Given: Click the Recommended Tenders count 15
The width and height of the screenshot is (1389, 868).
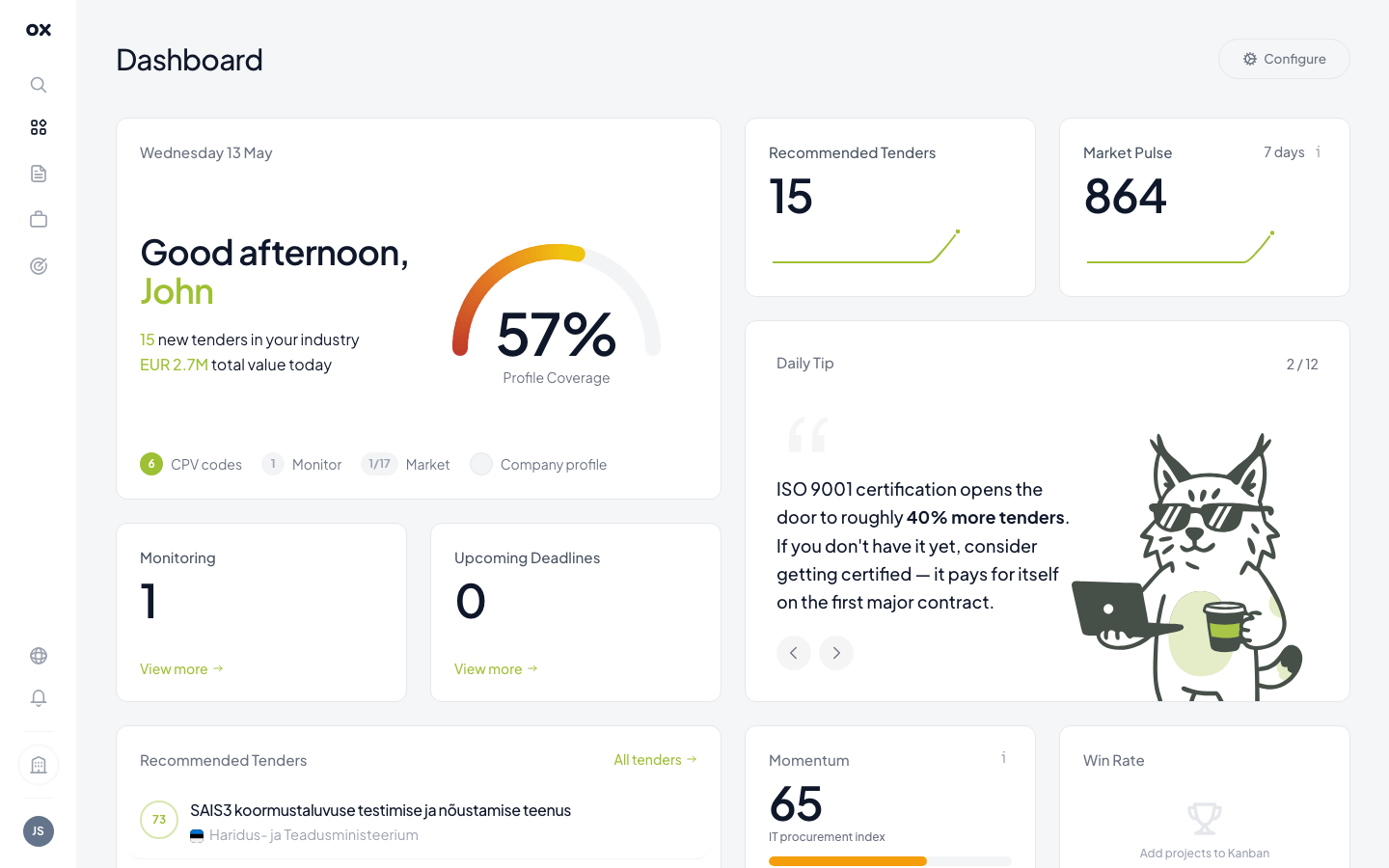Looking at the screenshot, I should [791, 197].
